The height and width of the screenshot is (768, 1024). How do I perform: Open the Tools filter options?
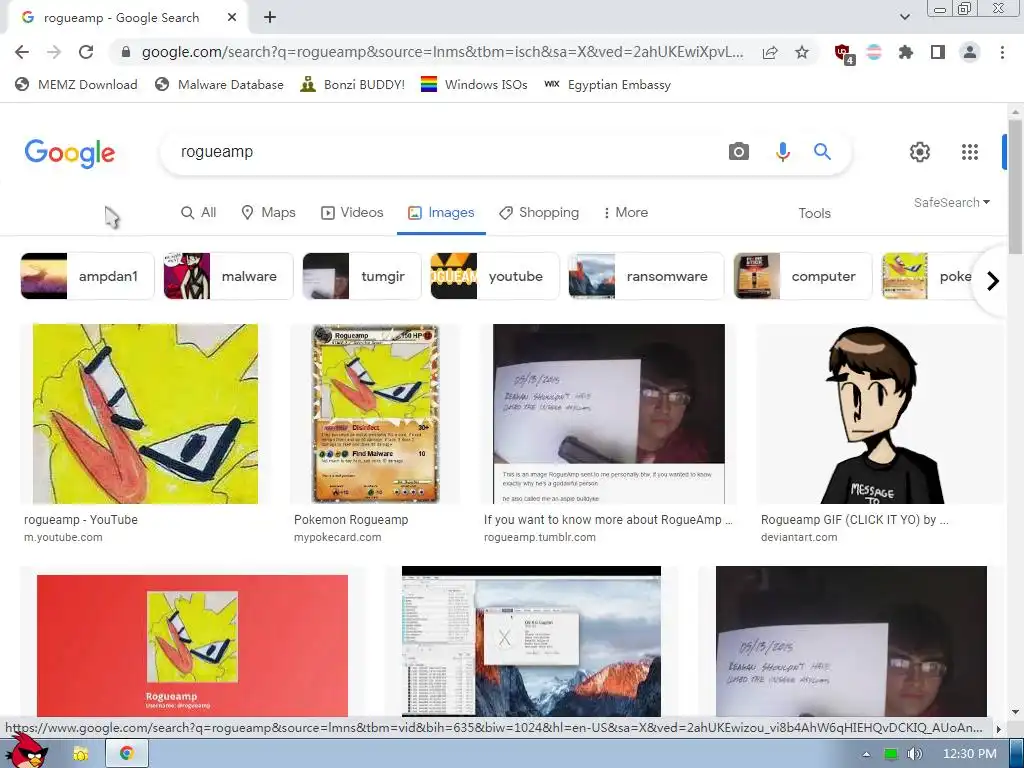click(x=814, y=213)
